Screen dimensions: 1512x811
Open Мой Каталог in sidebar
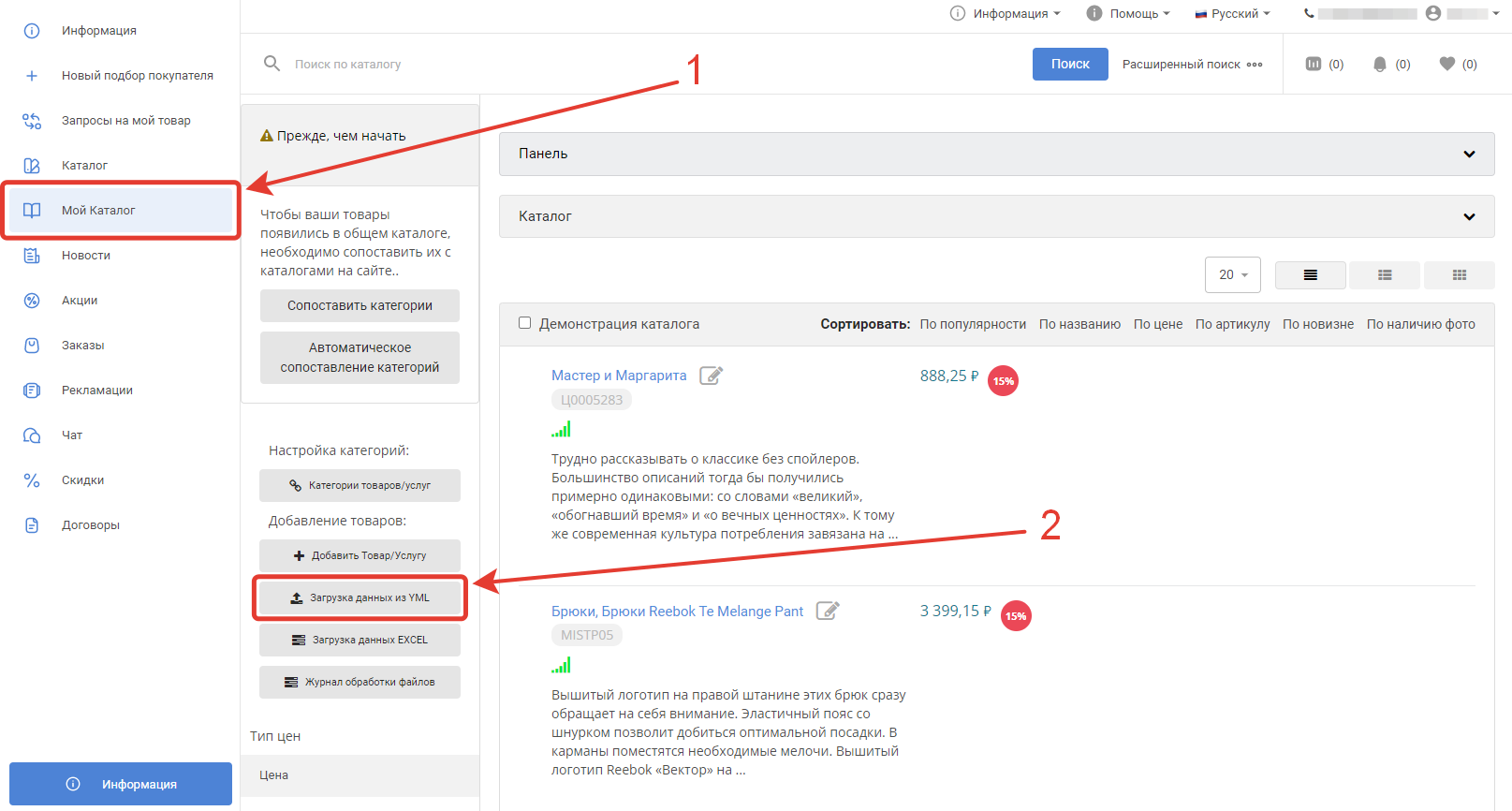[120, 211]
